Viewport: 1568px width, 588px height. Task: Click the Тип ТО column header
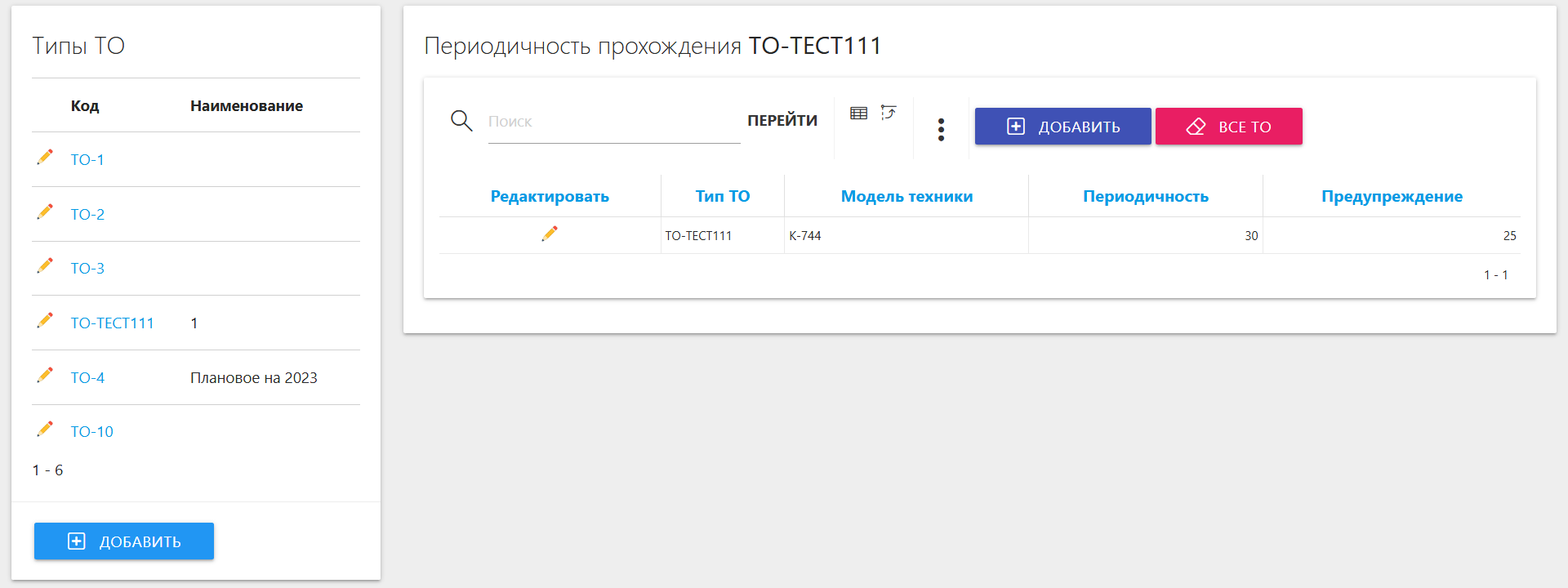pos(722,196)
